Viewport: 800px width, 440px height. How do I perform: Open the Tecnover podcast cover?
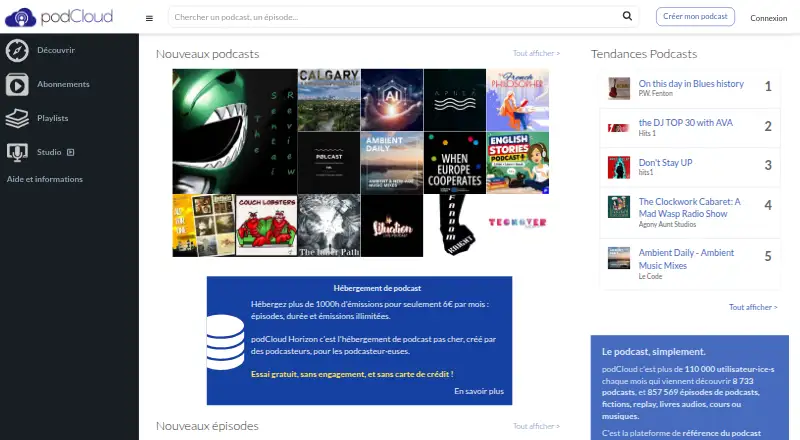517,226
